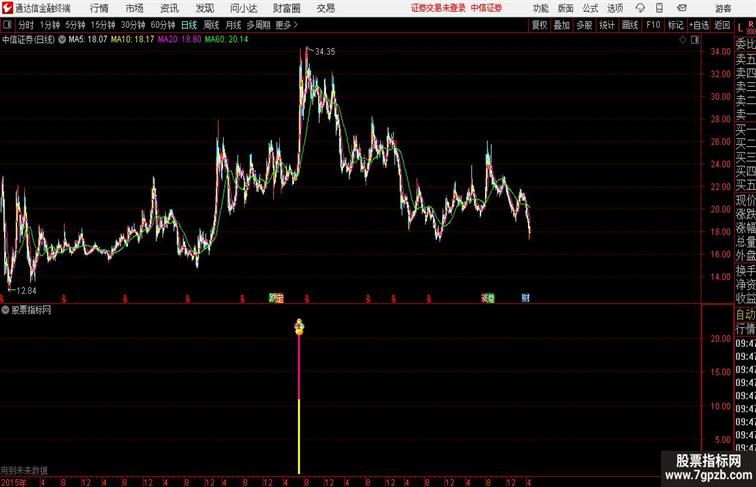Click the MA60: 20.14 value
756x487 pixels.
[227, 40]
